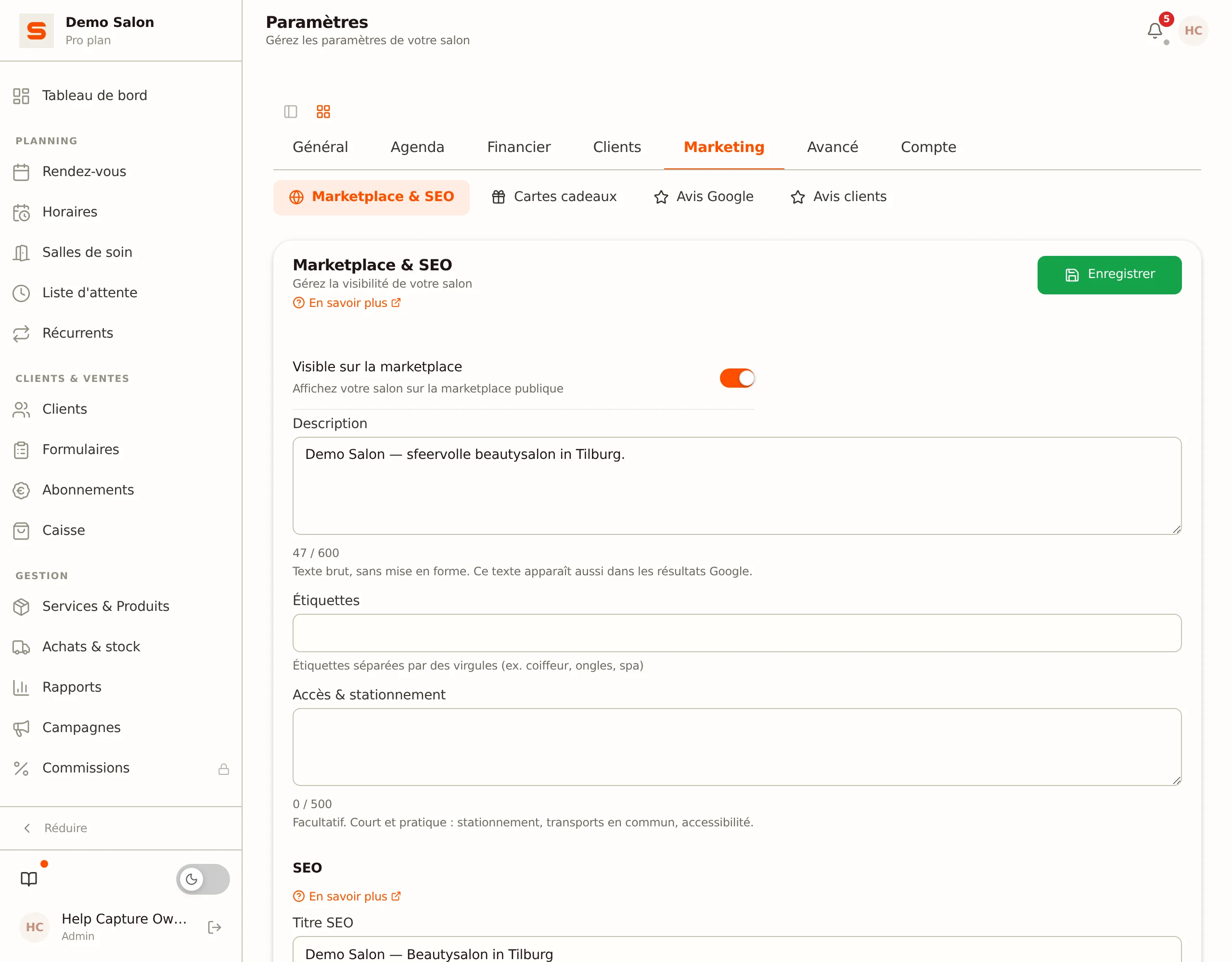This screenshot has height=962, width=1232.
Task: Select the Avancé tab
Action: click(x=832, y=147)
